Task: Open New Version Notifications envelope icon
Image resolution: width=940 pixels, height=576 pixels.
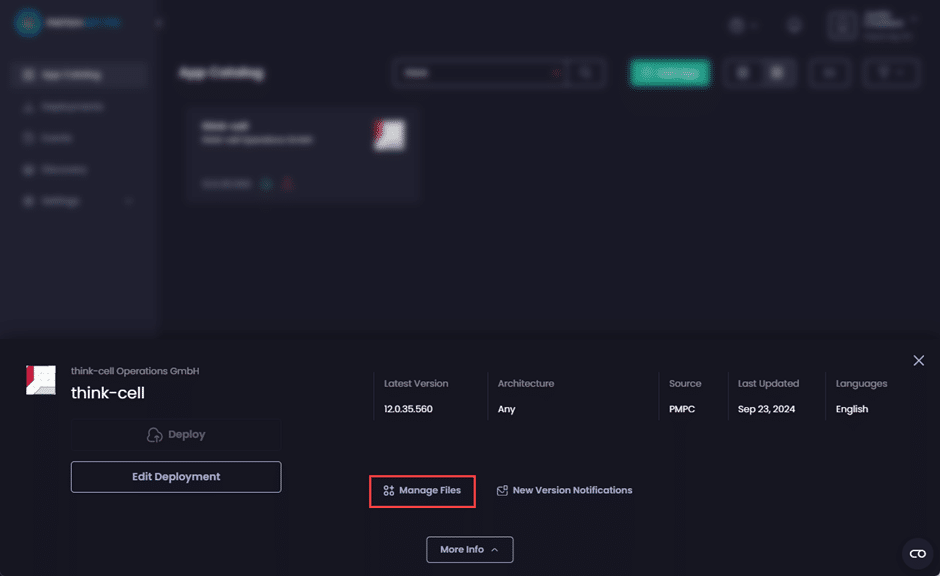Action: [502, 491]
